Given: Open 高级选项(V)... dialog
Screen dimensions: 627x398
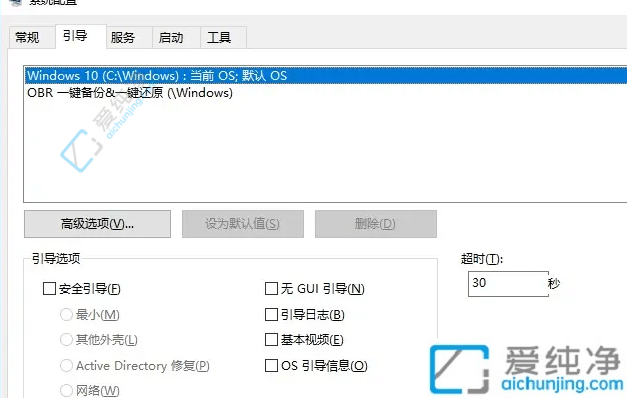Looking at the screenshot, I should point(97,224).
